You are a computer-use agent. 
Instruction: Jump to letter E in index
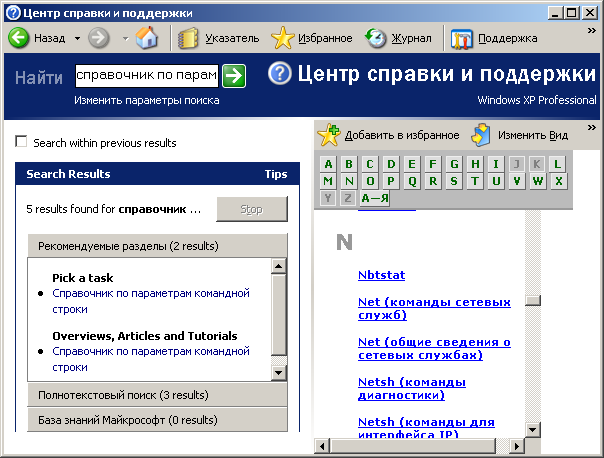click(412, 164)
